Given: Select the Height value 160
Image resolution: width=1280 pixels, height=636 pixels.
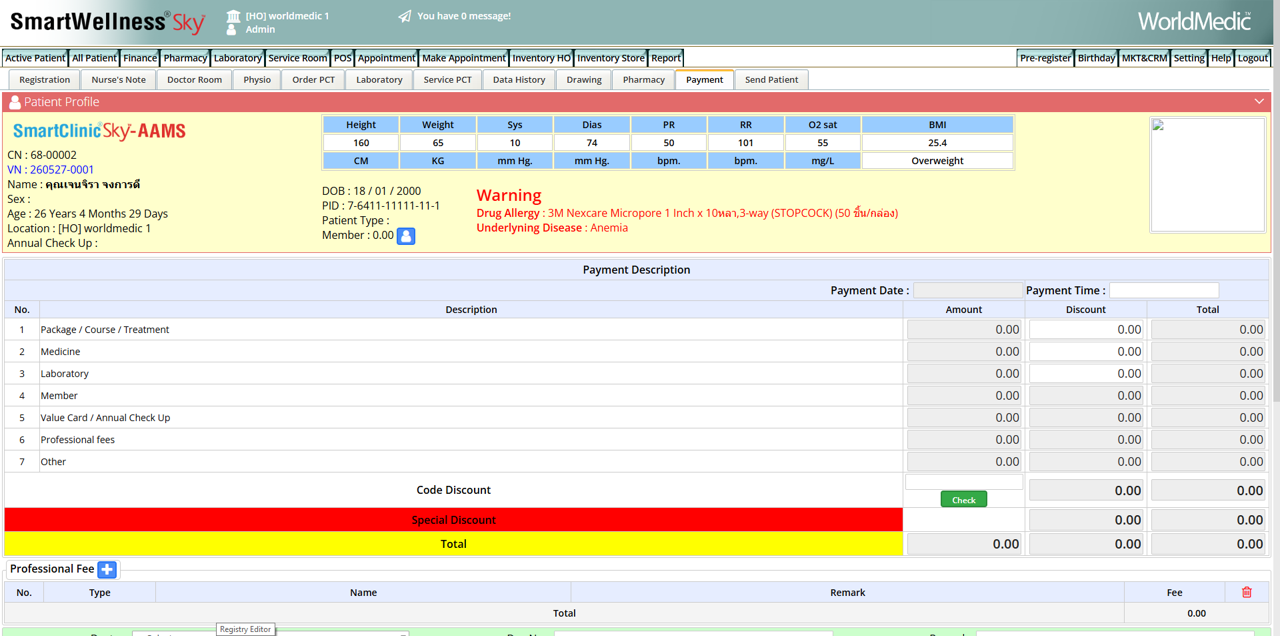Looking at the screenshot, I should point(361,143).
